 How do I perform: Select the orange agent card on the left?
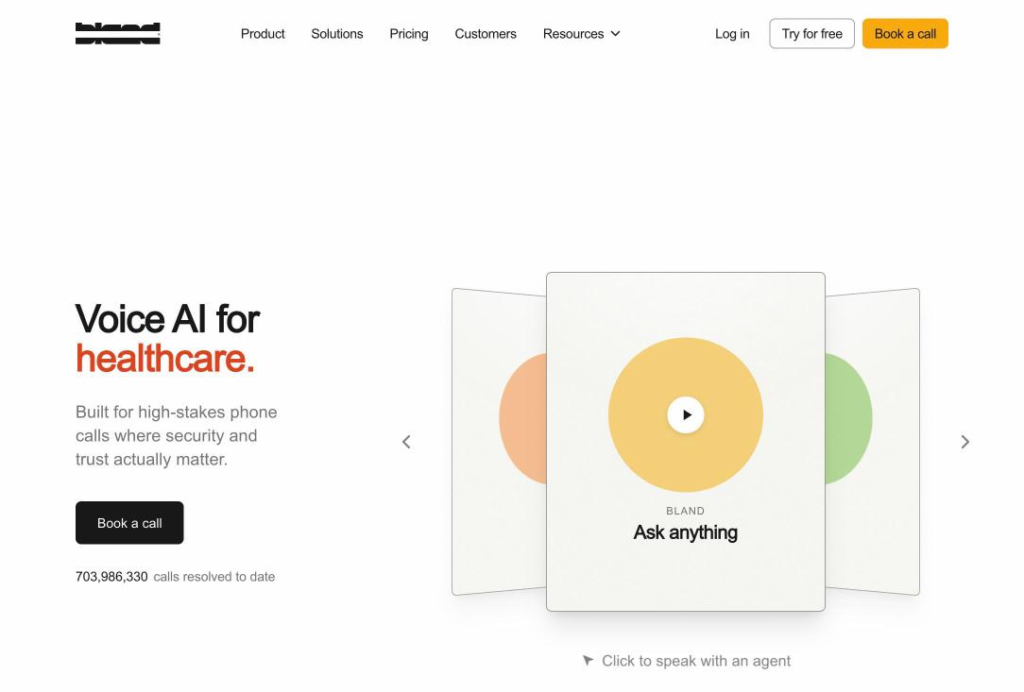click(x=499, y=442)
